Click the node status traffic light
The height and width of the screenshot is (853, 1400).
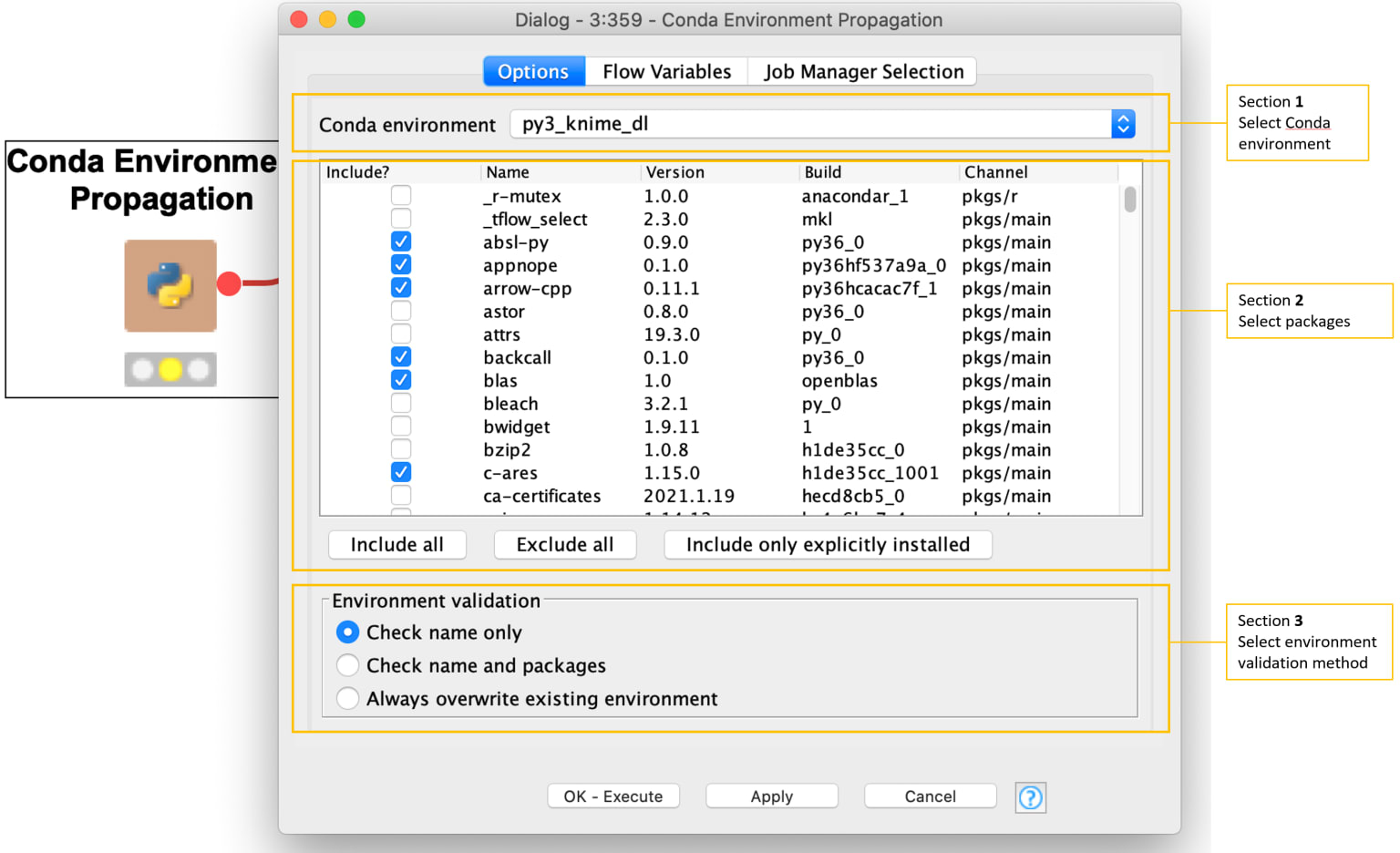(x=170, y=369)
